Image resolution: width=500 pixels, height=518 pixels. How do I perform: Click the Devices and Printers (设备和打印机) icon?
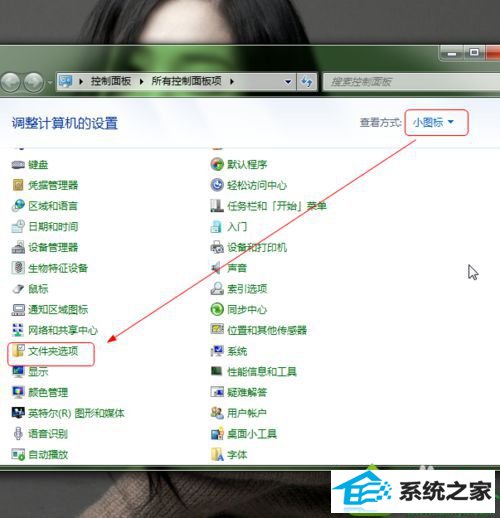pyautogui.click(x=217, y=247)
